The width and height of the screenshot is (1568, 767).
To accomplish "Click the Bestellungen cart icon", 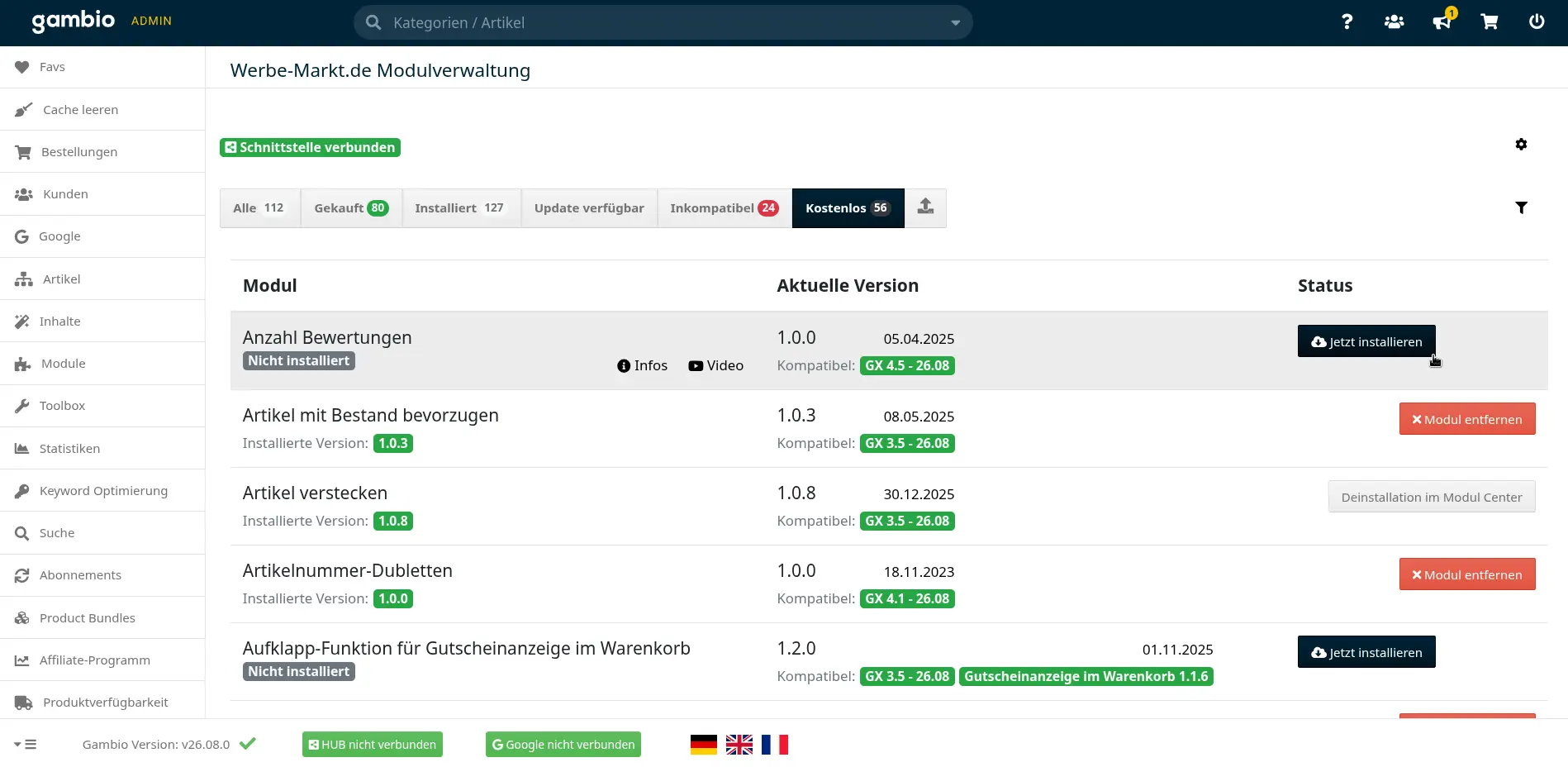I will click(23, 152).
